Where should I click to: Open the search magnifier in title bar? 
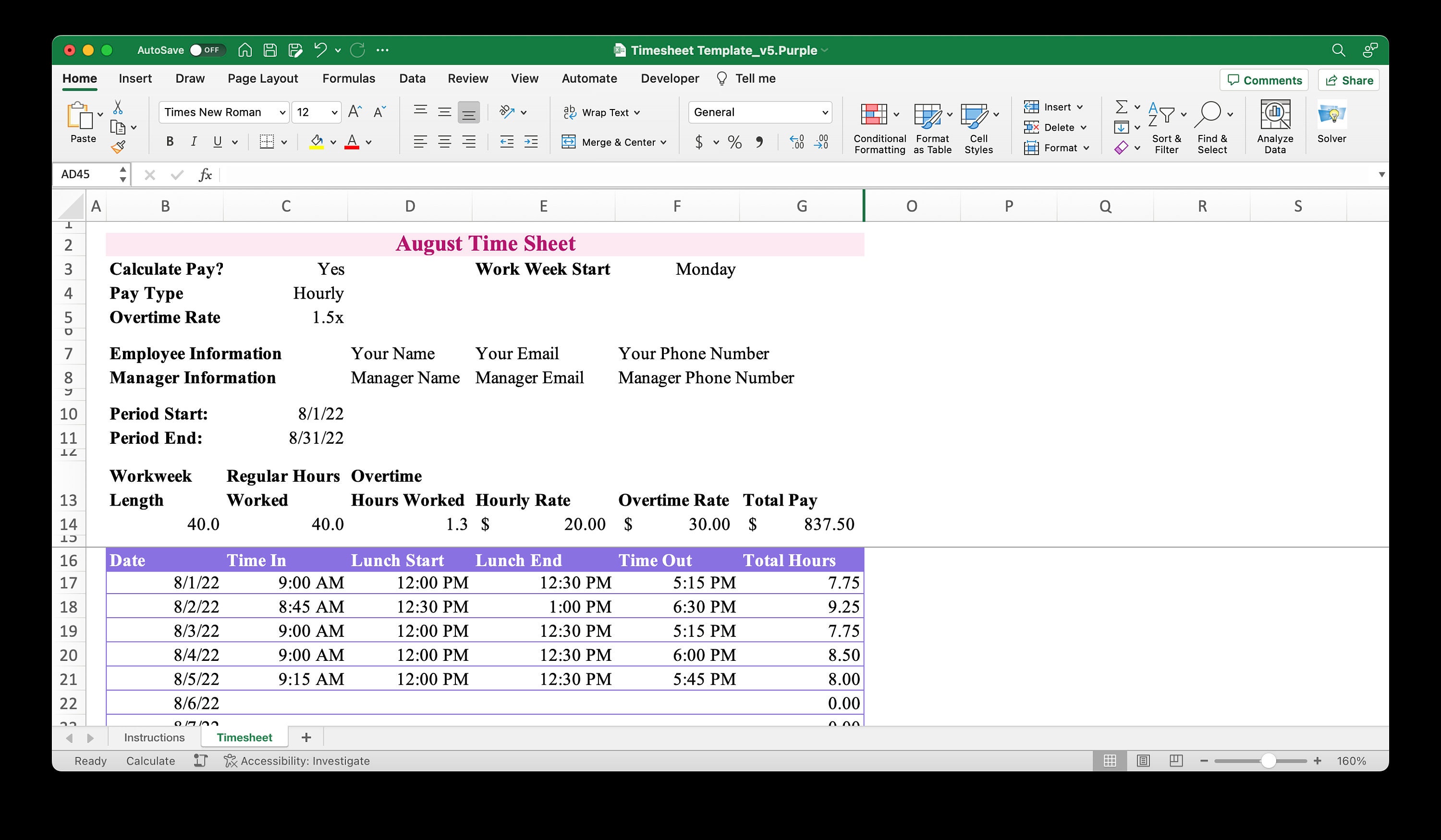(x=1338, y=50)
